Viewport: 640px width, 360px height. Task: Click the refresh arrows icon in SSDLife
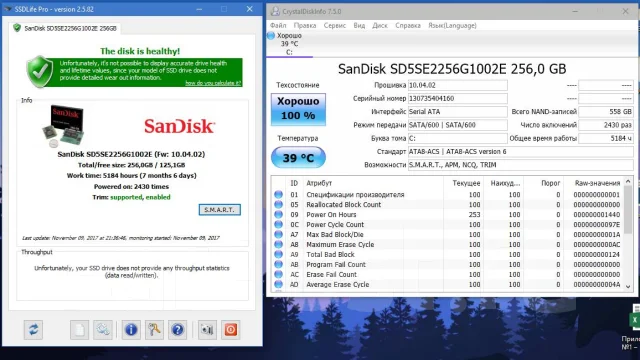point(33,329)
